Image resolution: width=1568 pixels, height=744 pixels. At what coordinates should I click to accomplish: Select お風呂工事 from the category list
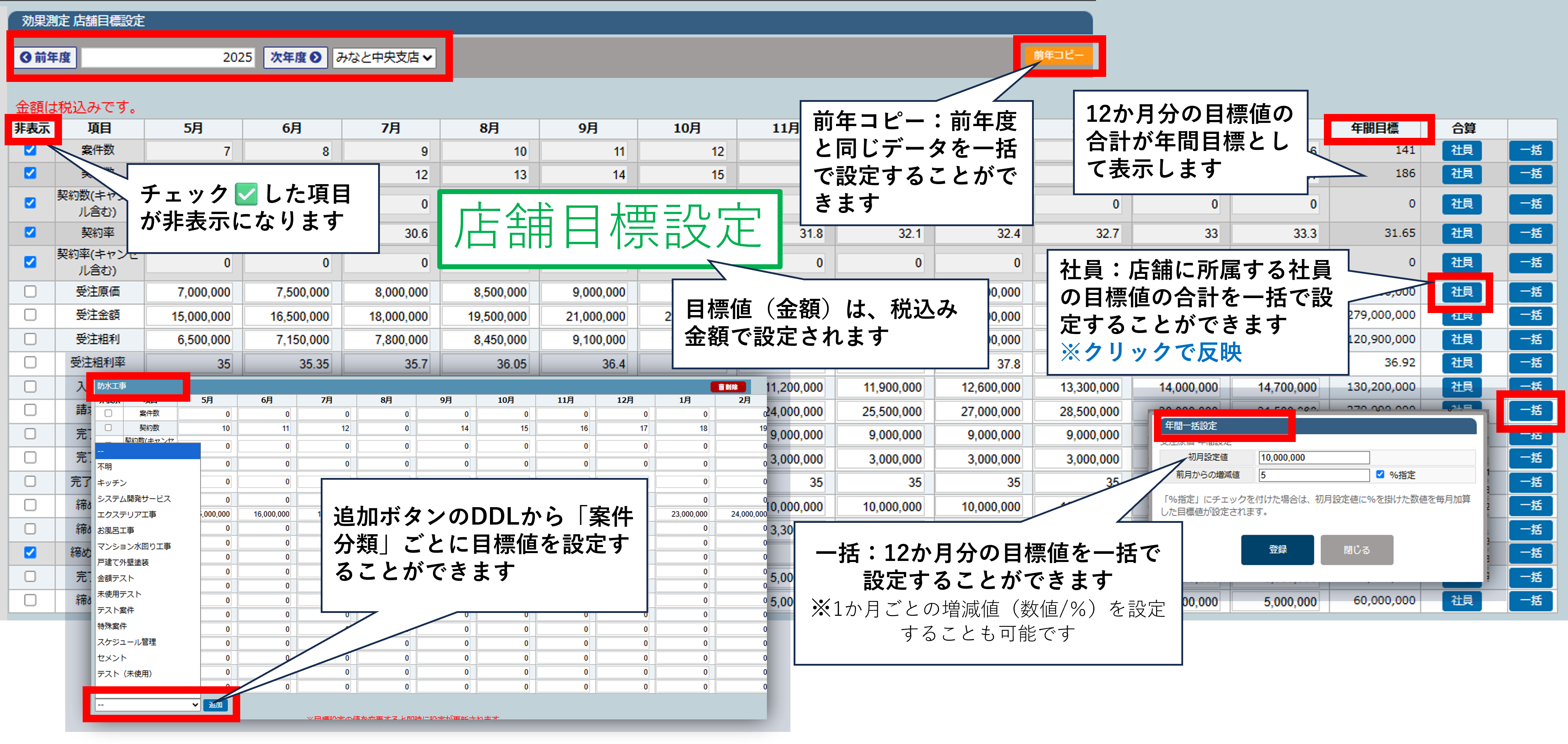tap(116, 530)
